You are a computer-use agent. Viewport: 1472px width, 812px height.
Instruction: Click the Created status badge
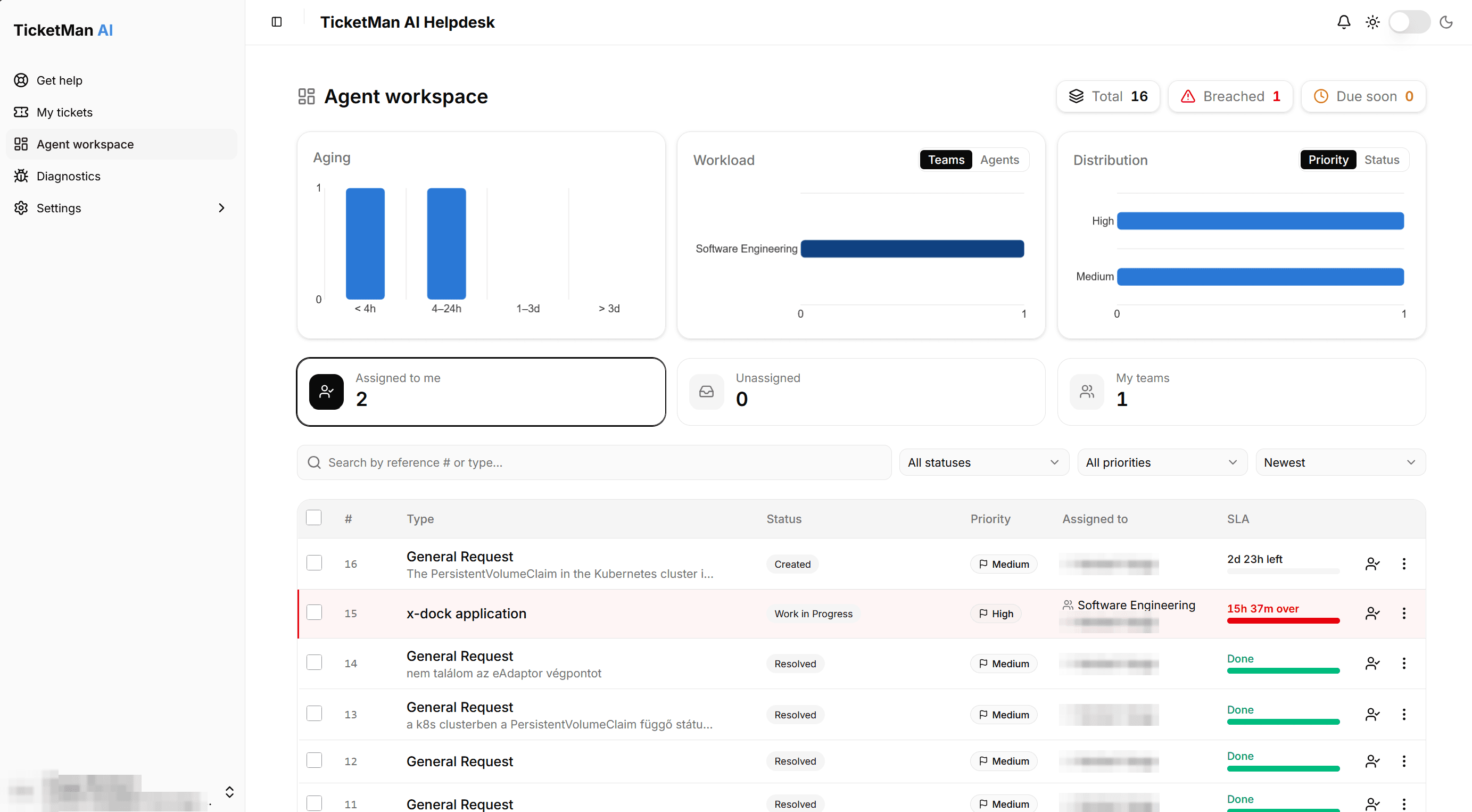792,564
